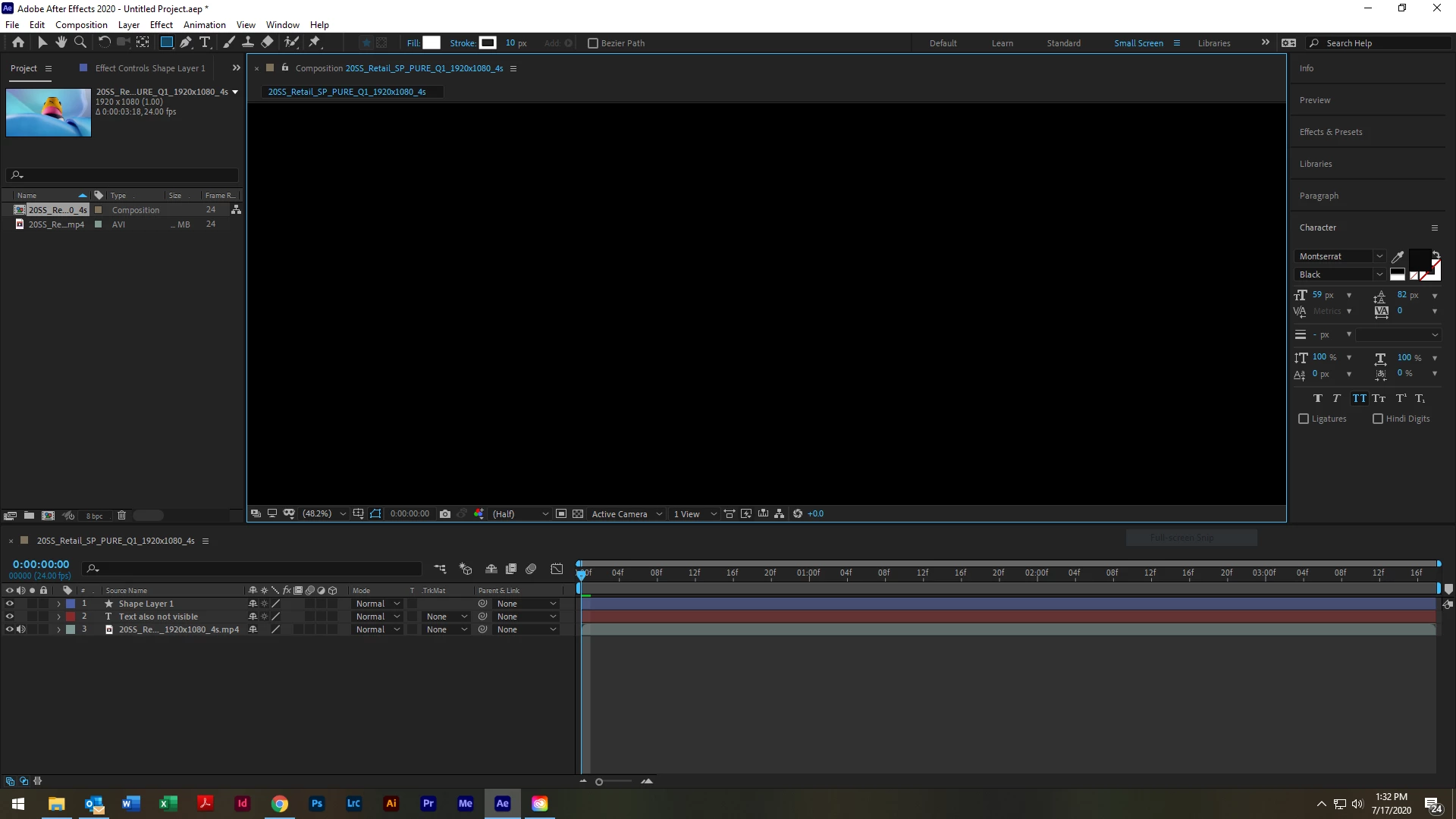
Task: Select the Pen tool
Action: (186, 42)
